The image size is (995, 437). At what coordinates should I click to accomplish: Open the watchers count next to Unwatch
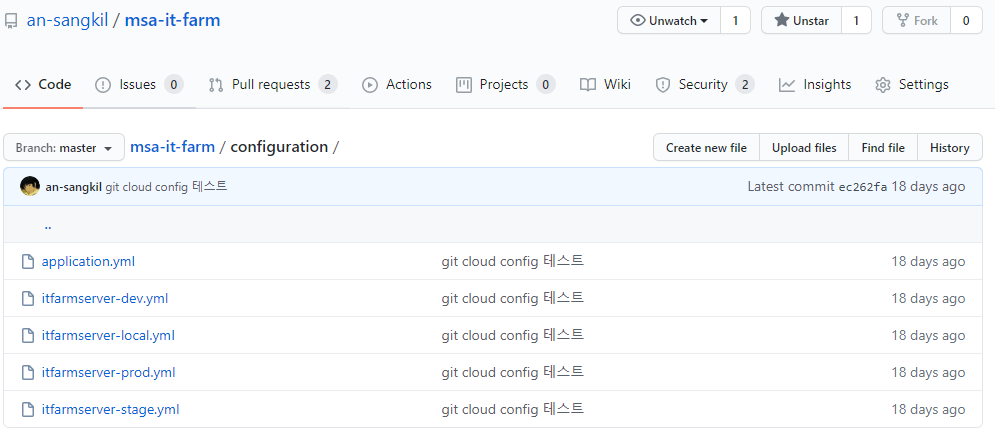tap(735, 20)
